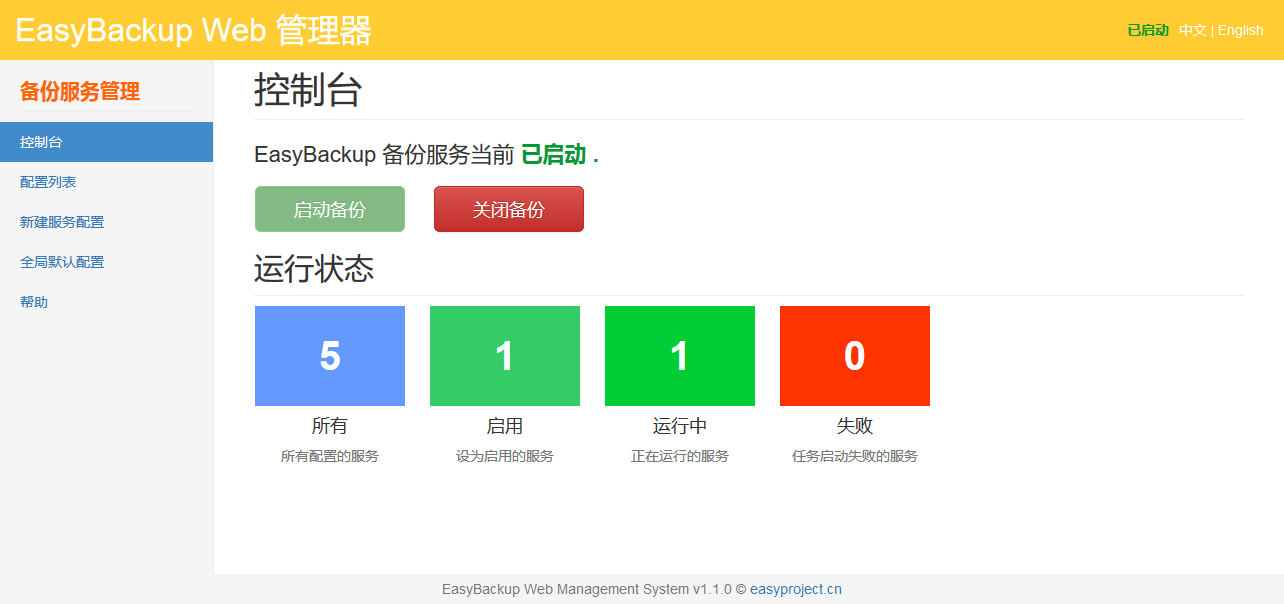
Task: Click the green 启动备份 button
Action: pos(330,209)
